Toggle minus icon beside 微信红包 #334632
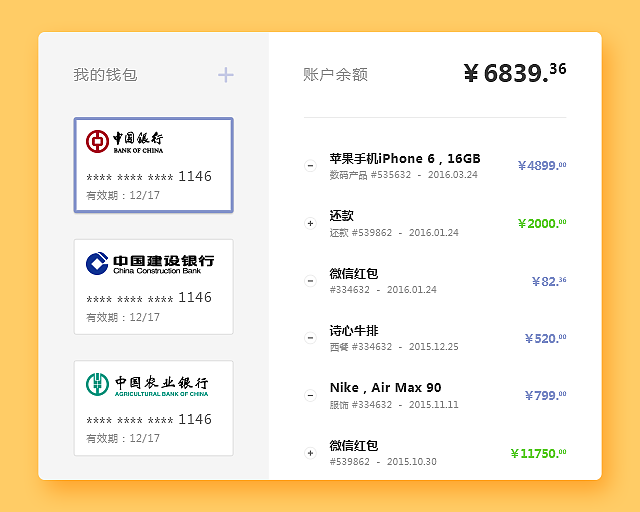 [310, 281]
